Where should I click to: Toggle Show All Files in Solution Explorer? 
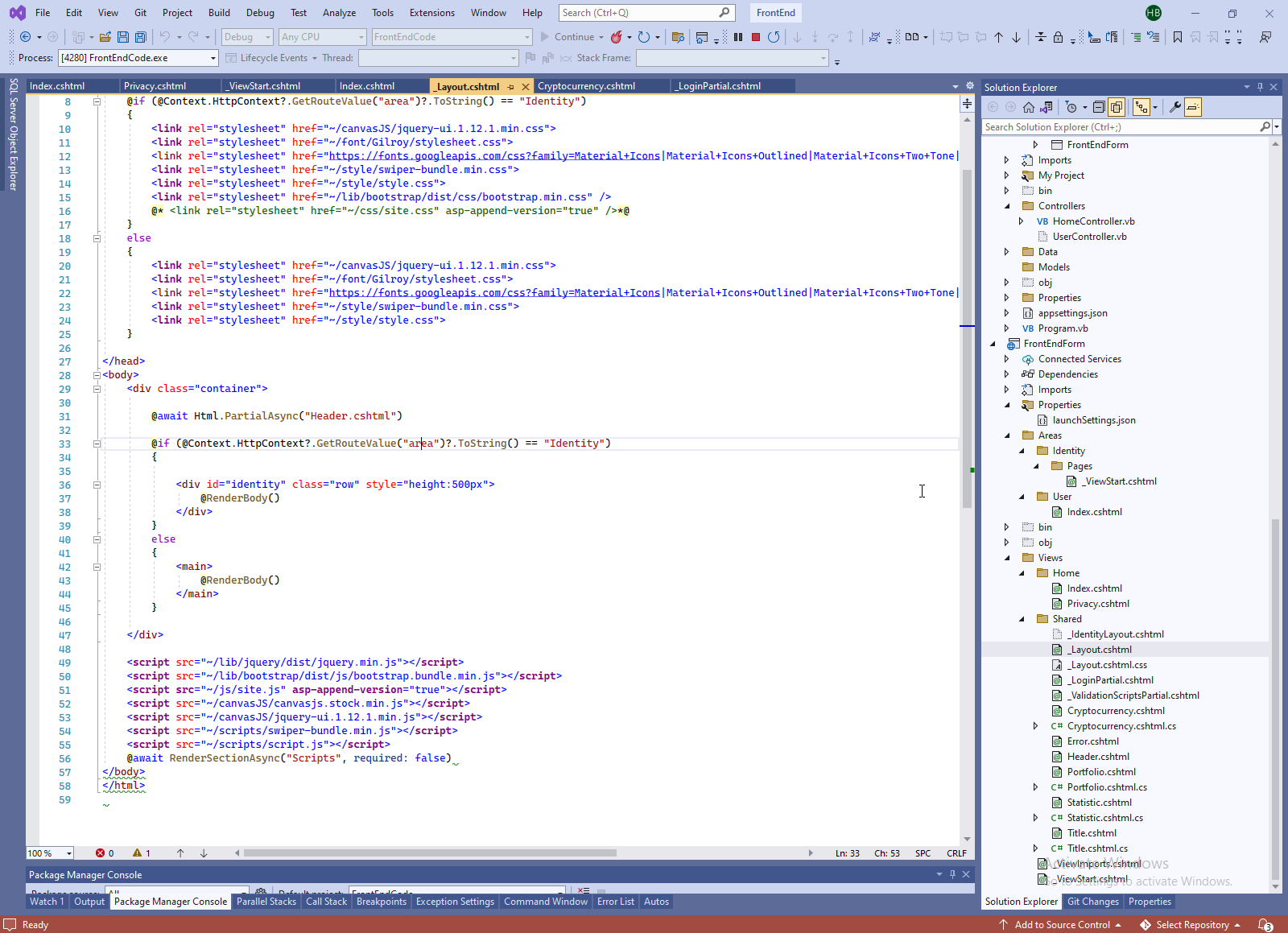click(x=1117, y=107)
